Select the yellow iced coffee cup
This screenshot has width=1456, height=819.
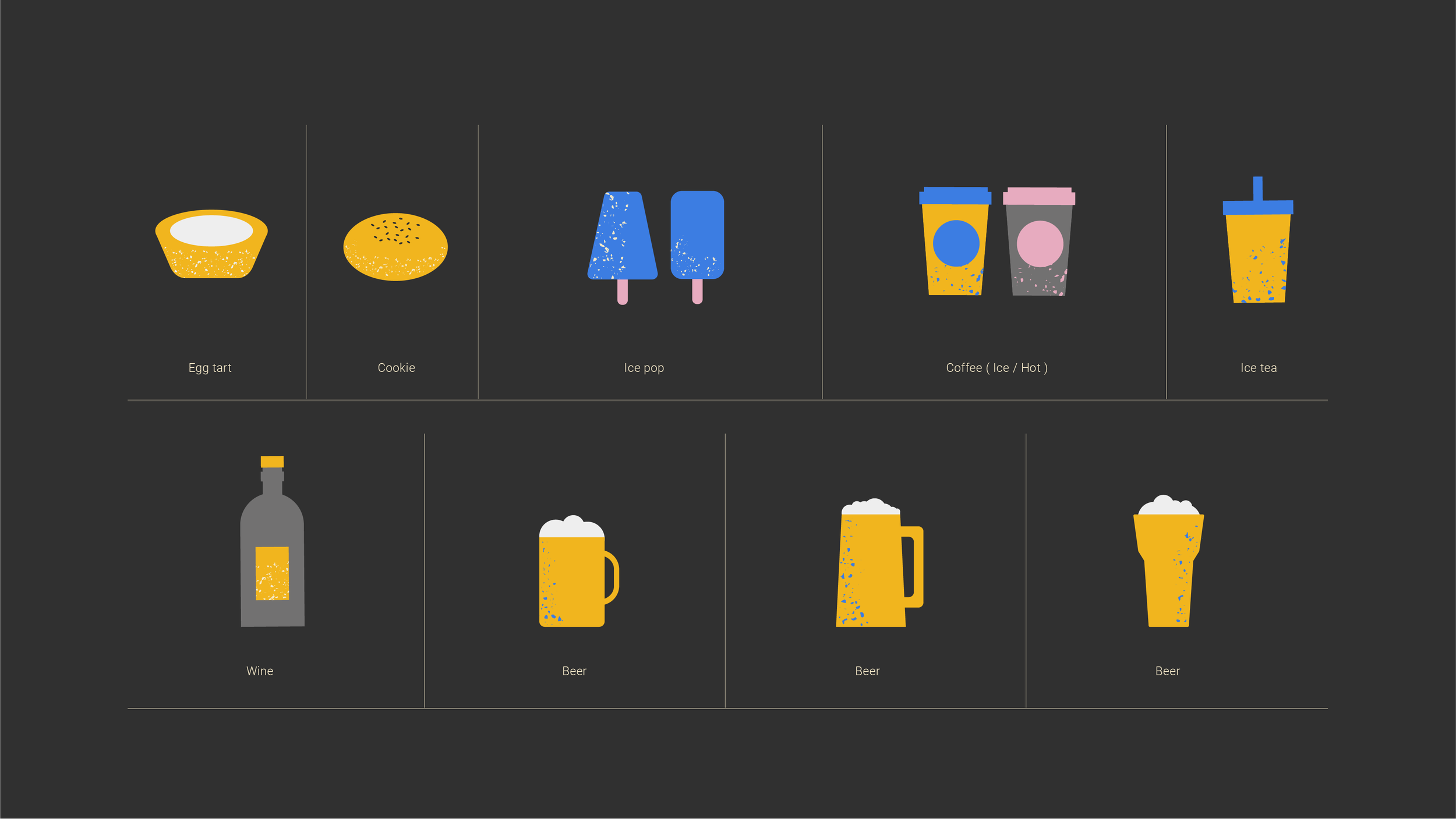point(955,241)
